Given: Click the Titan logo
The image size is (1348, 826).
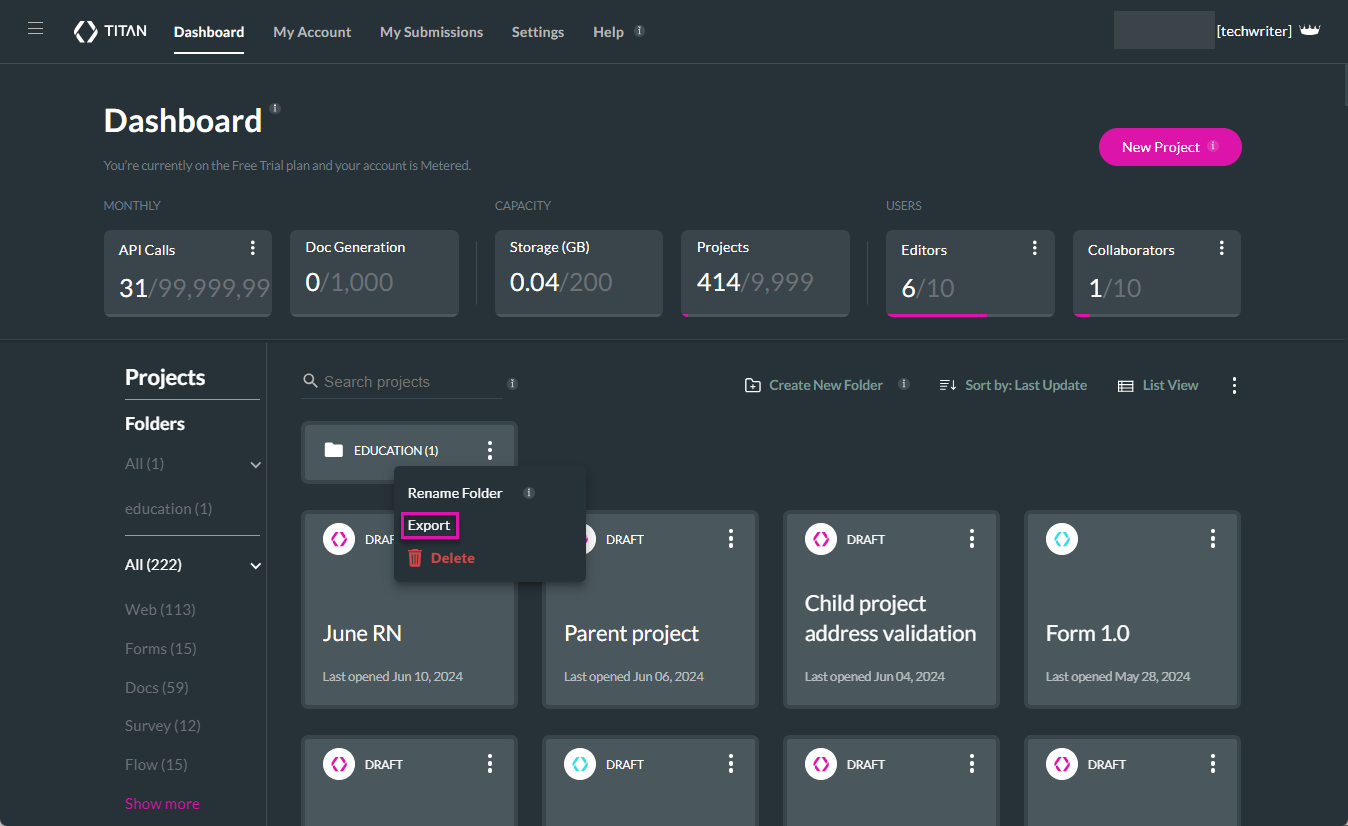Looking at the screenshot, I should [110, 31].
